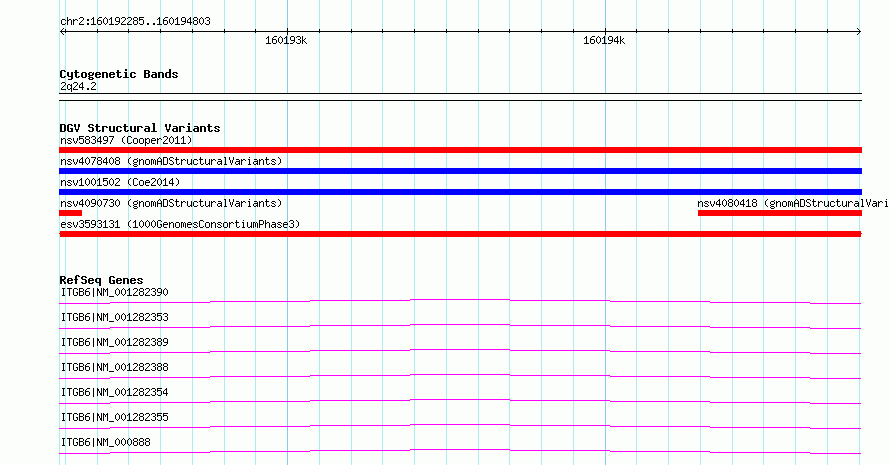
Task: Open variant label nsv4090730 (gnomADStructuralVariants)
Action: 171,203
